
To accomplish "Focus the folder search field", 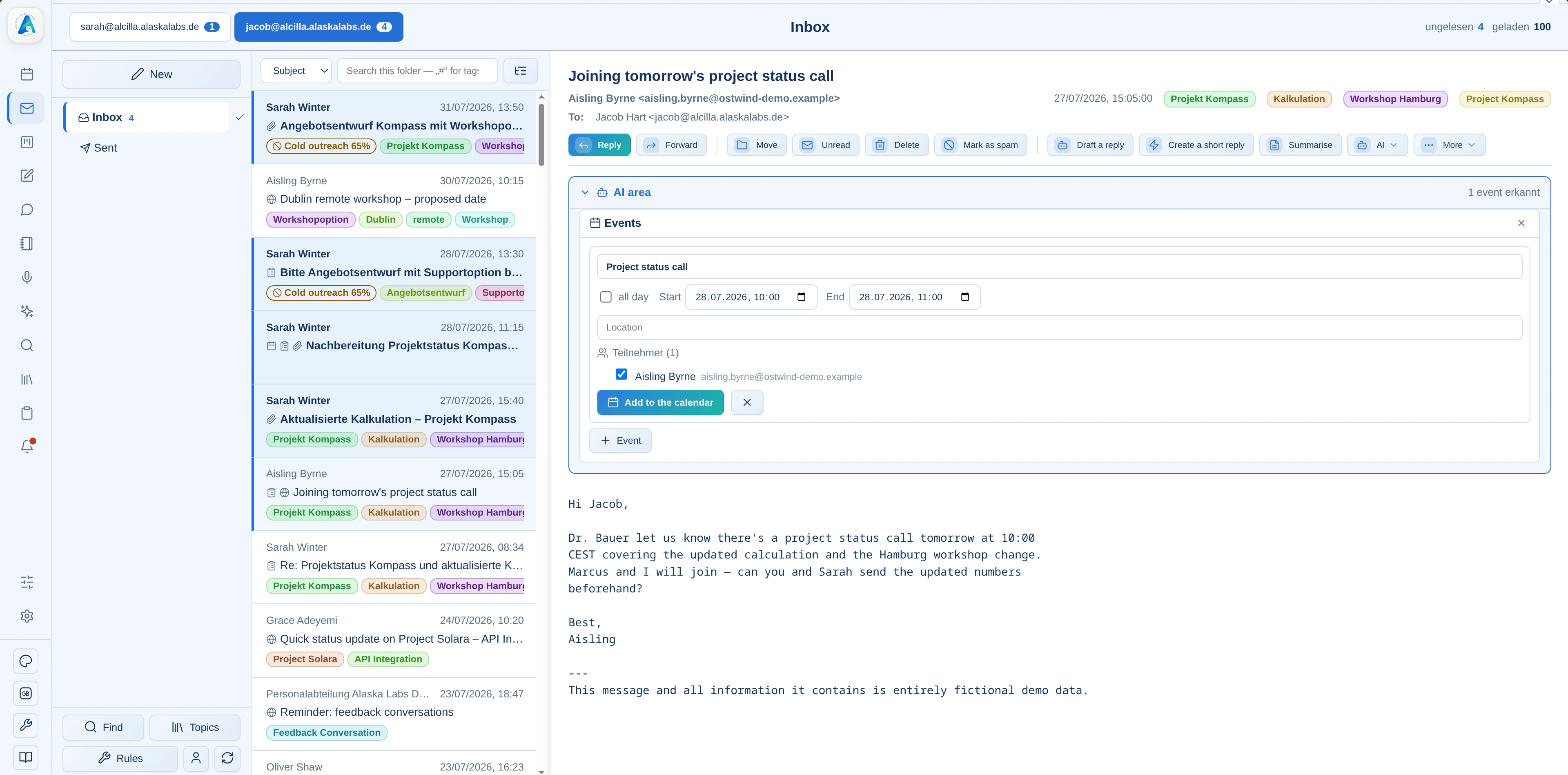I will [418, 71].
